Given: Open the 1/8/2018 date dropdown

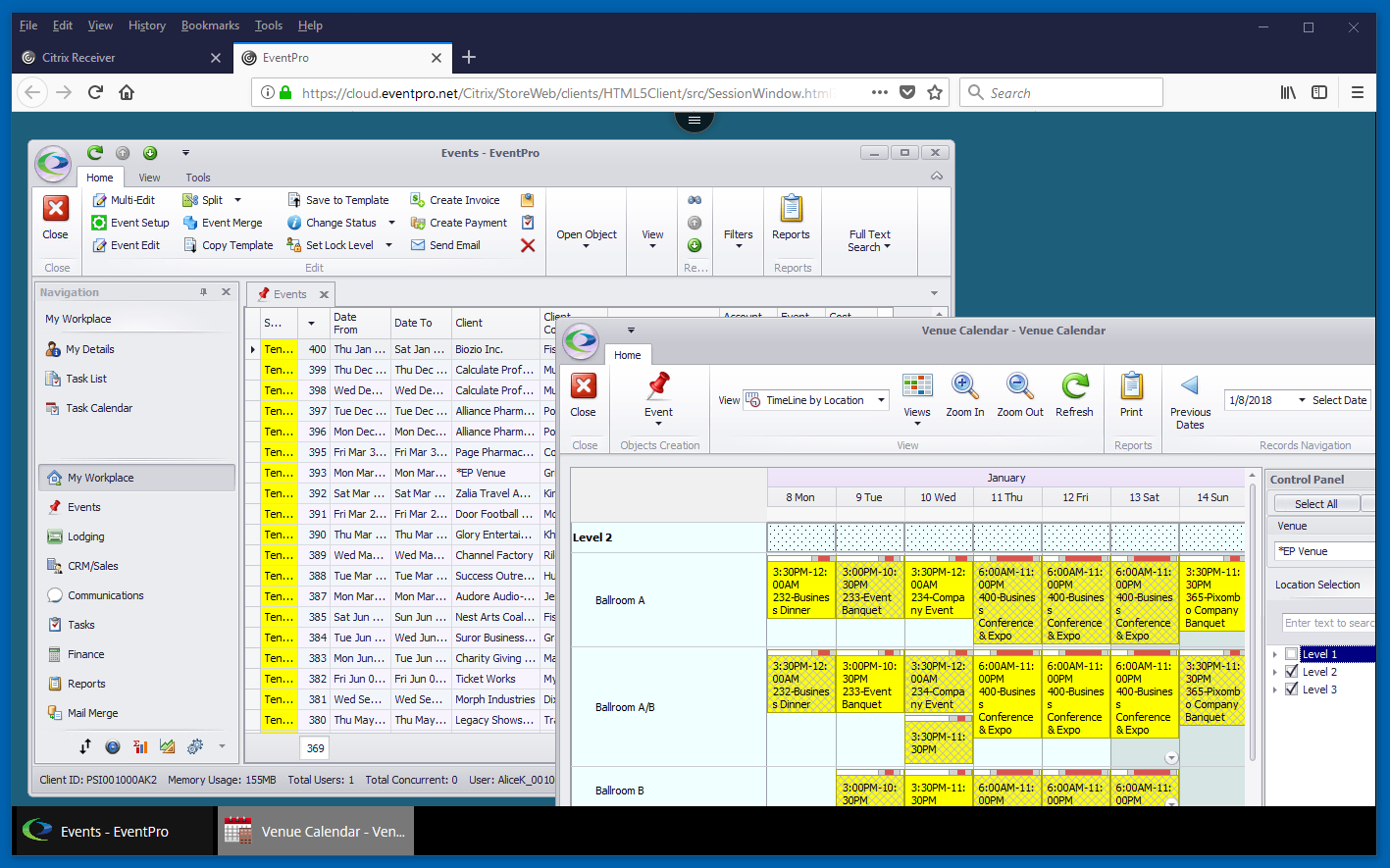Looking at the screenshot, I should (1302, 400).
